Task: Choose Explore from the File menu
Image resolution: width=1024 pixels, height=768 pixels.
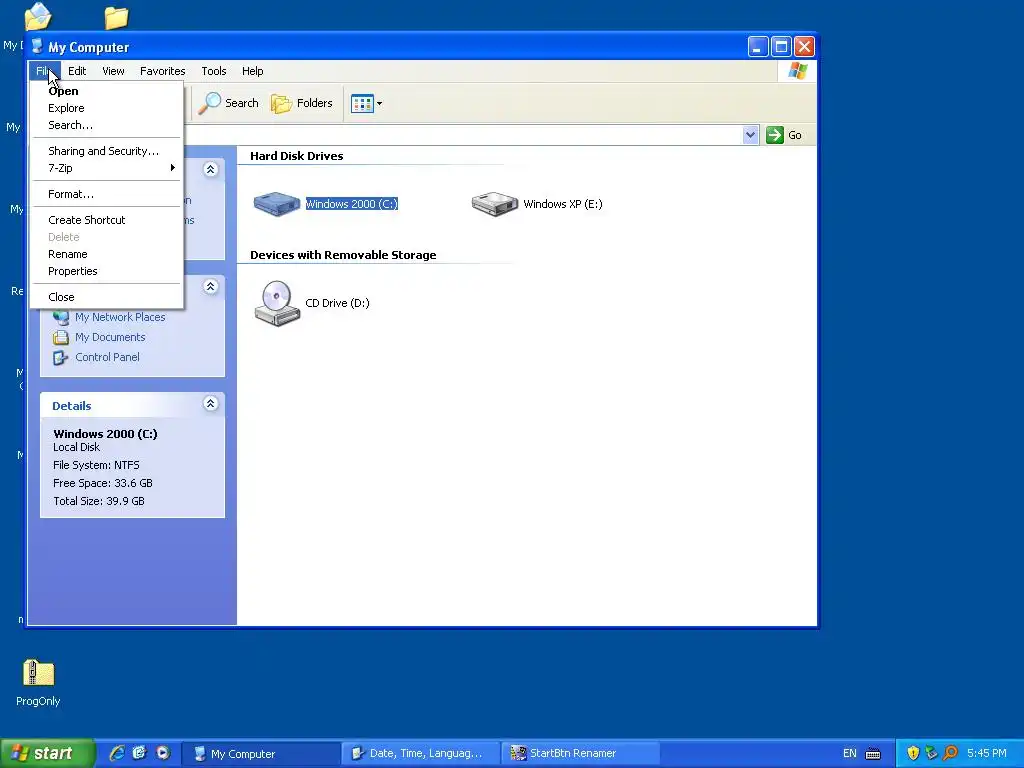Action: (x=106, y=108)
